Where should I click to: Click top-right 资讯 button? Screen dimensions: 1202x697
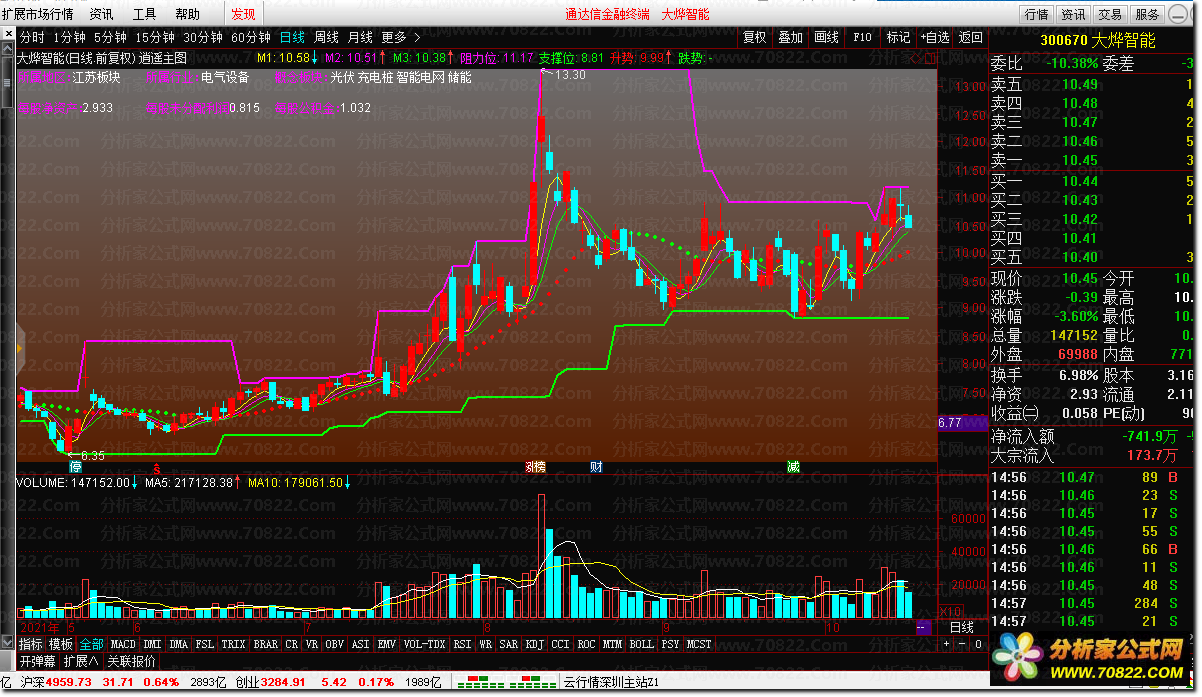click(x=1073, y=14)
